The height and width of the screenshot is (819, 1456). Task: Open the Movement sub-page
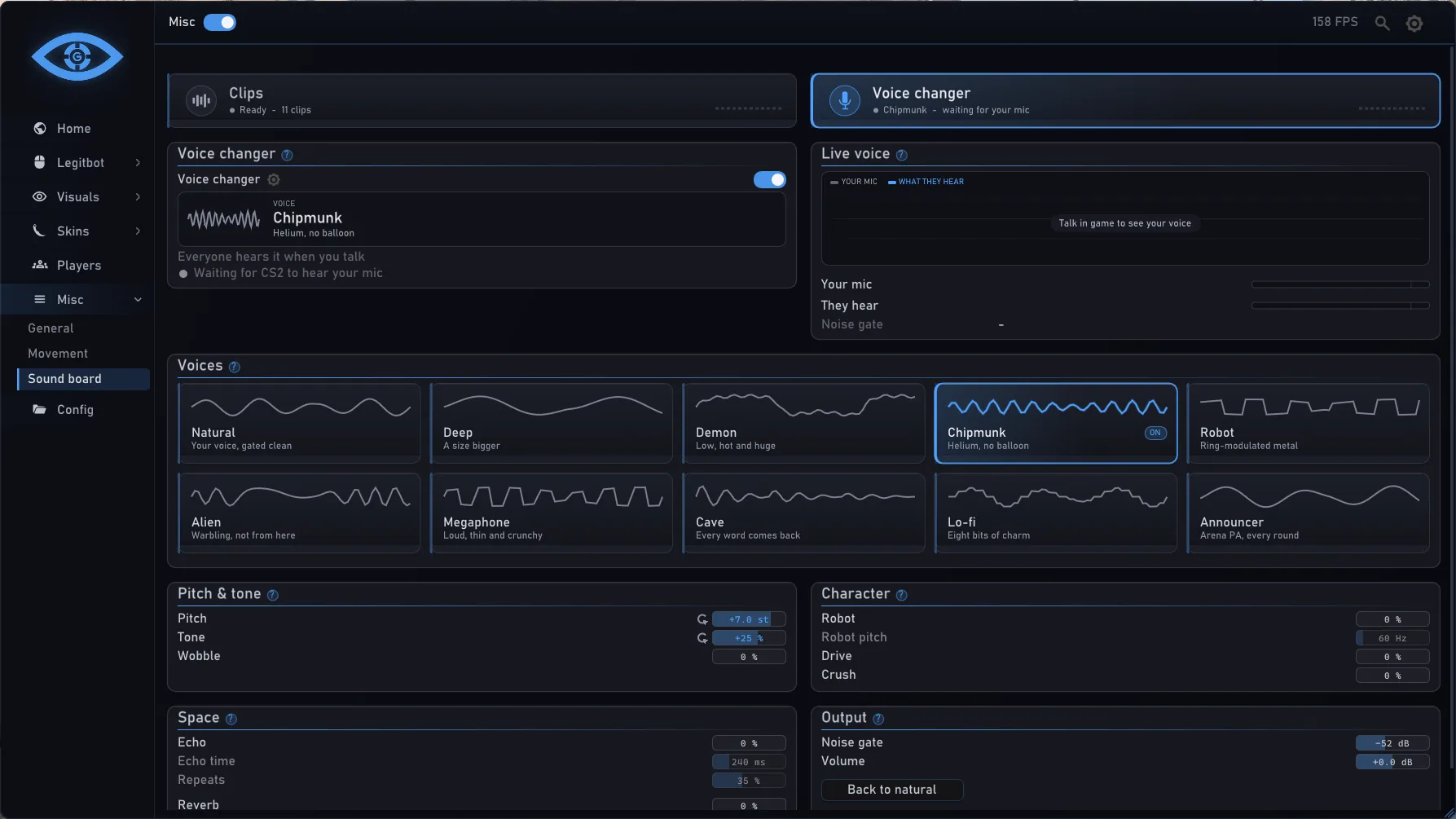[x=58, y=354]
